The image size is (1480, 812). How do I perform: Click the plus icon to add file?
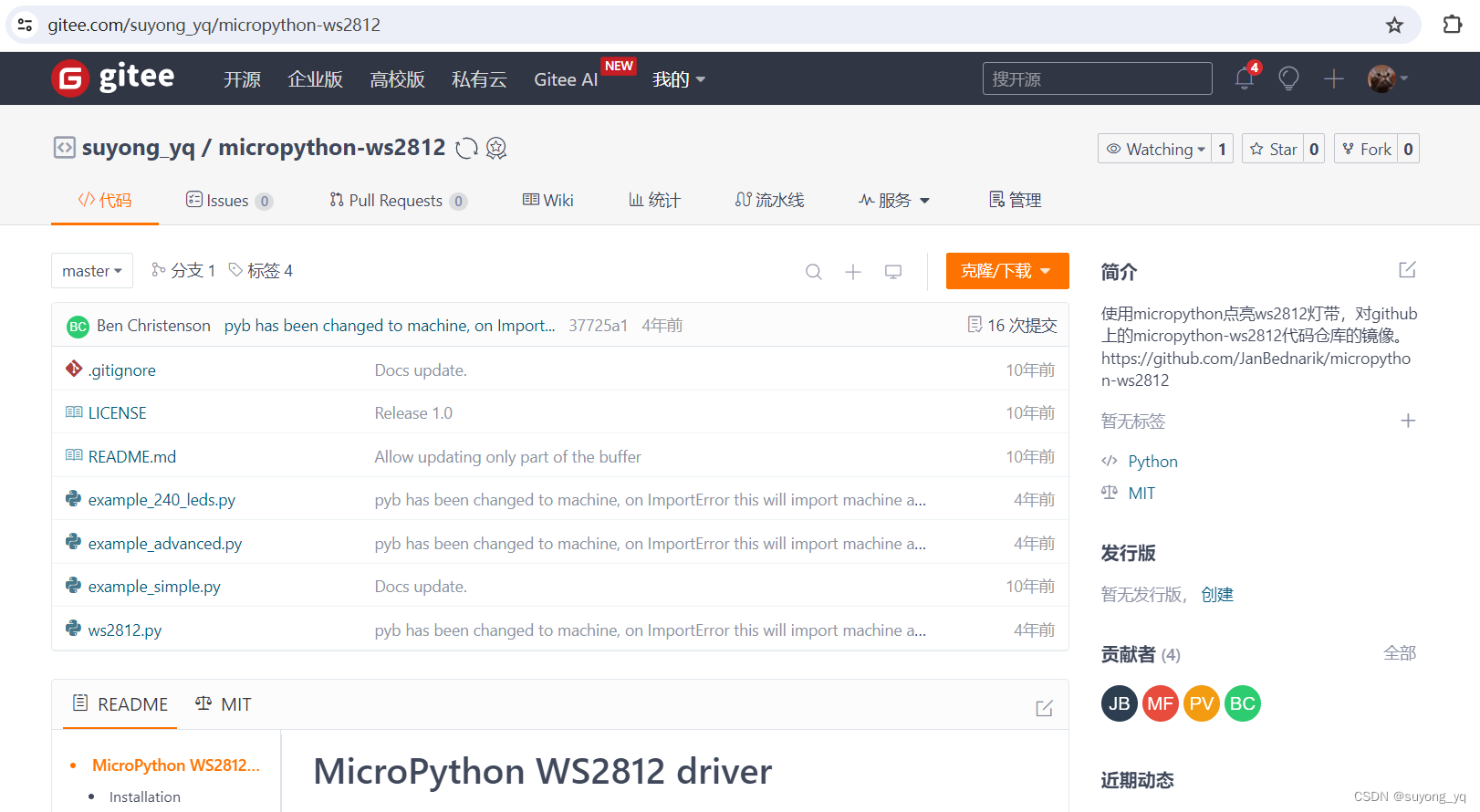853,271
